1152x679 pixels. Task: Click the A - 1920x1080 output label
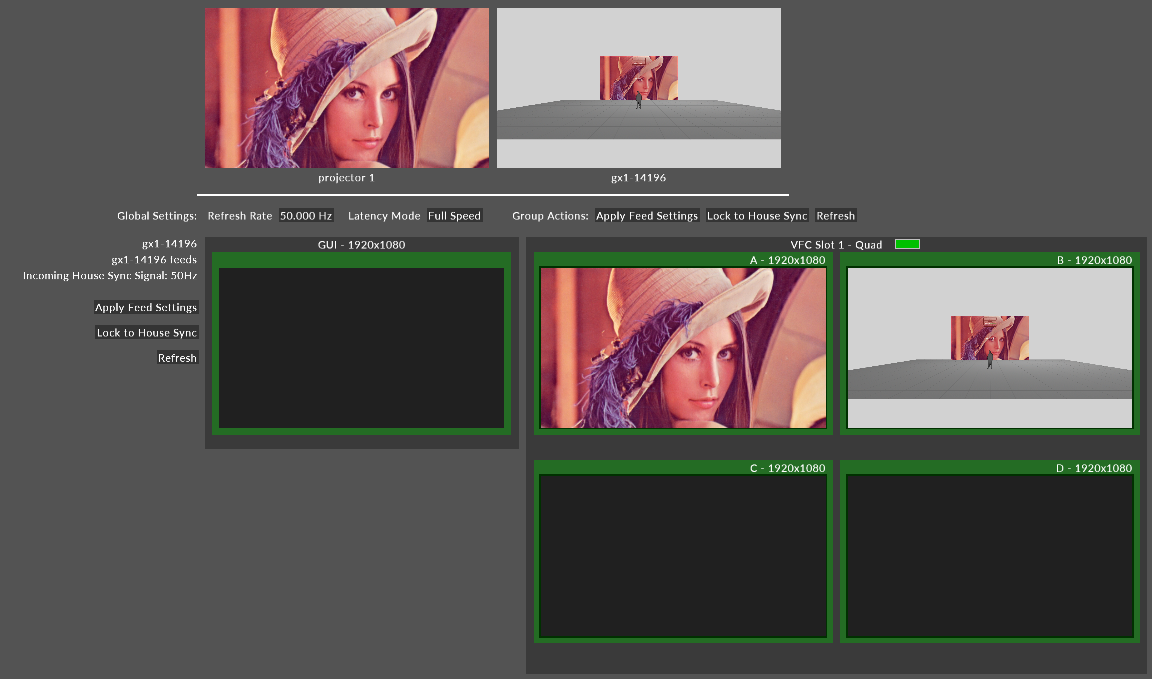point(788,260)
